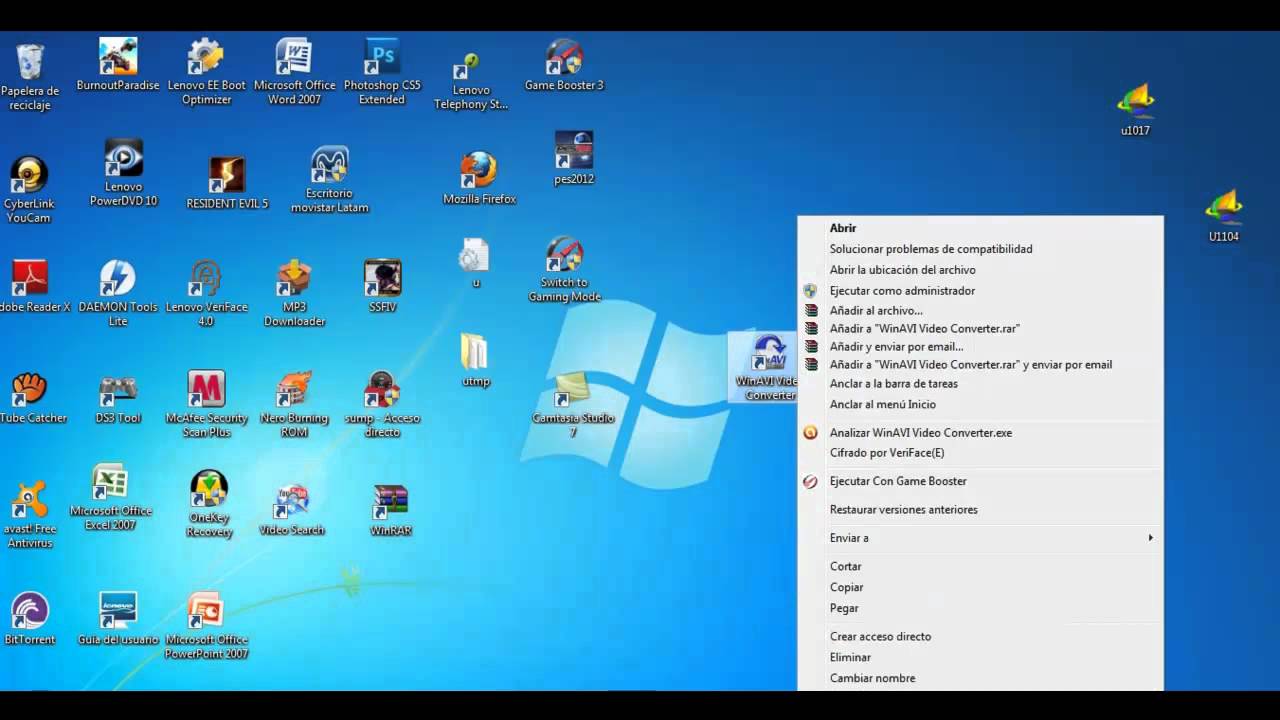Viewport: 1280px width, 720px height.
Task: Select MP3 Downloader icon
Action: [294, 293]
